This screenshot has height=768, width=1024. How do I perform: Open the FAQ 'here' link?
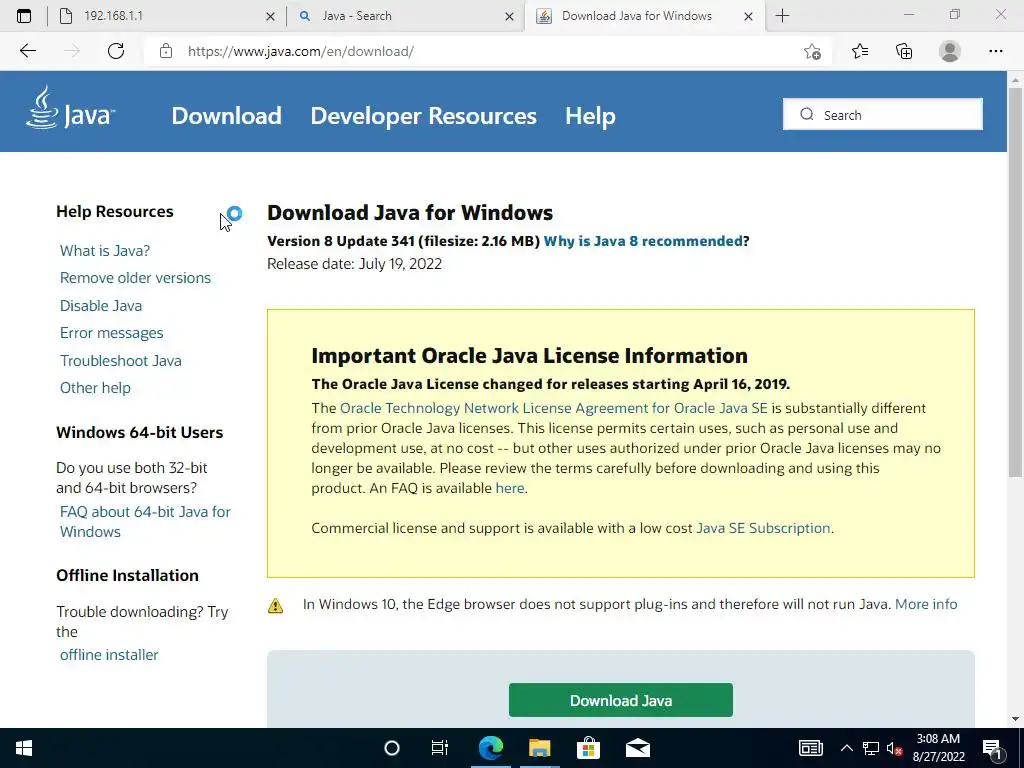[x=510, y=488]
